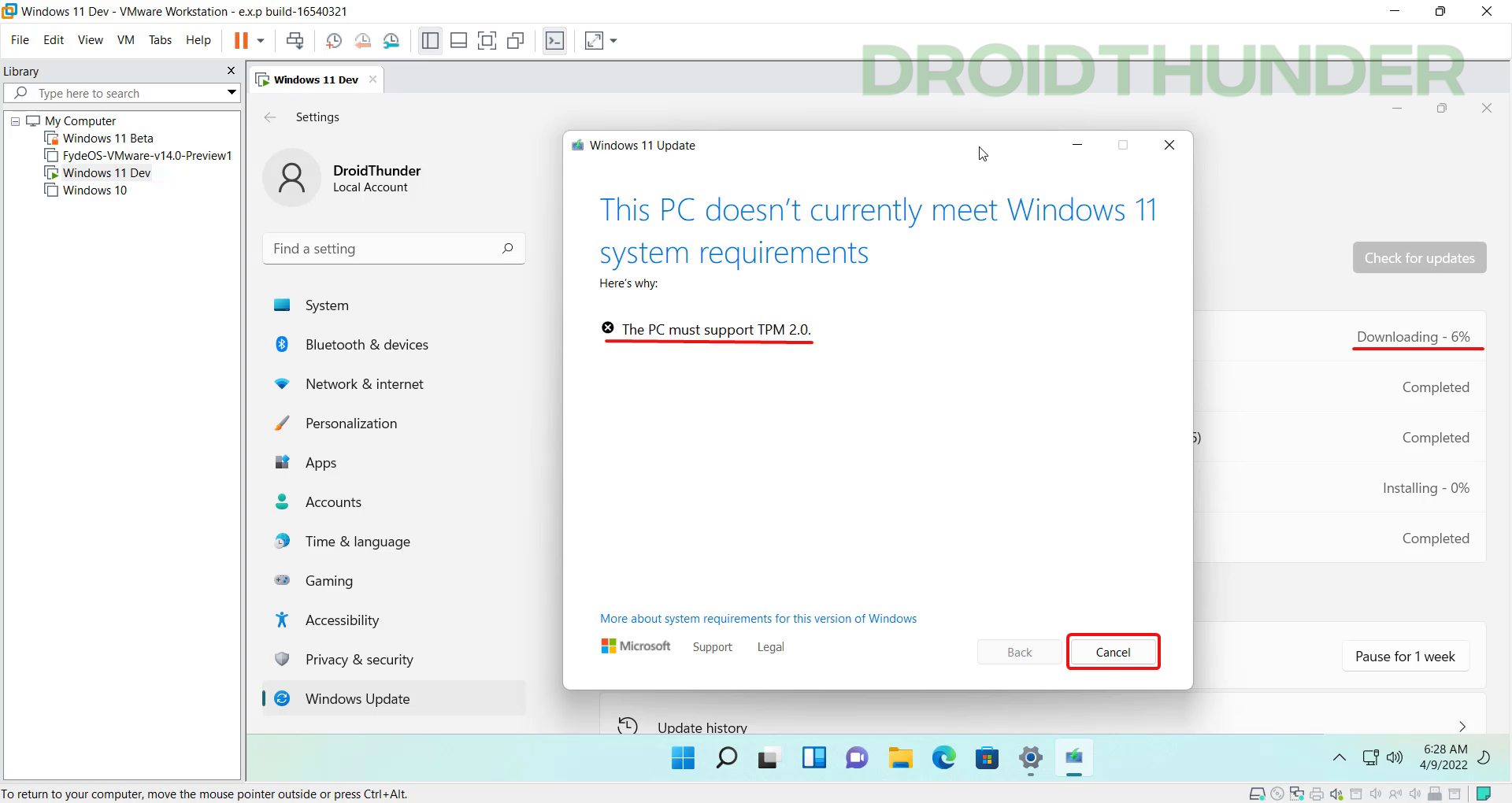Open the system requirements info link

point(758,619)
